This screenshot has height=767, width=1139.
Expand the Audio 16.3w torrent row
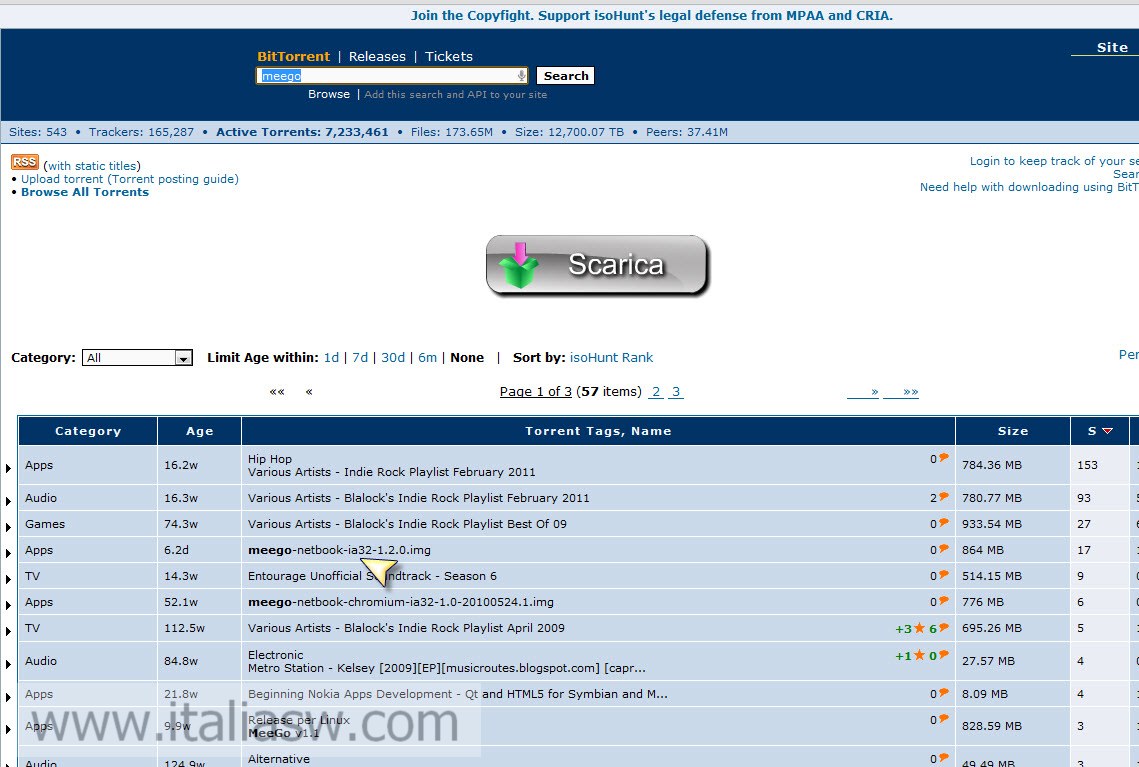click(x=8, y=501)
